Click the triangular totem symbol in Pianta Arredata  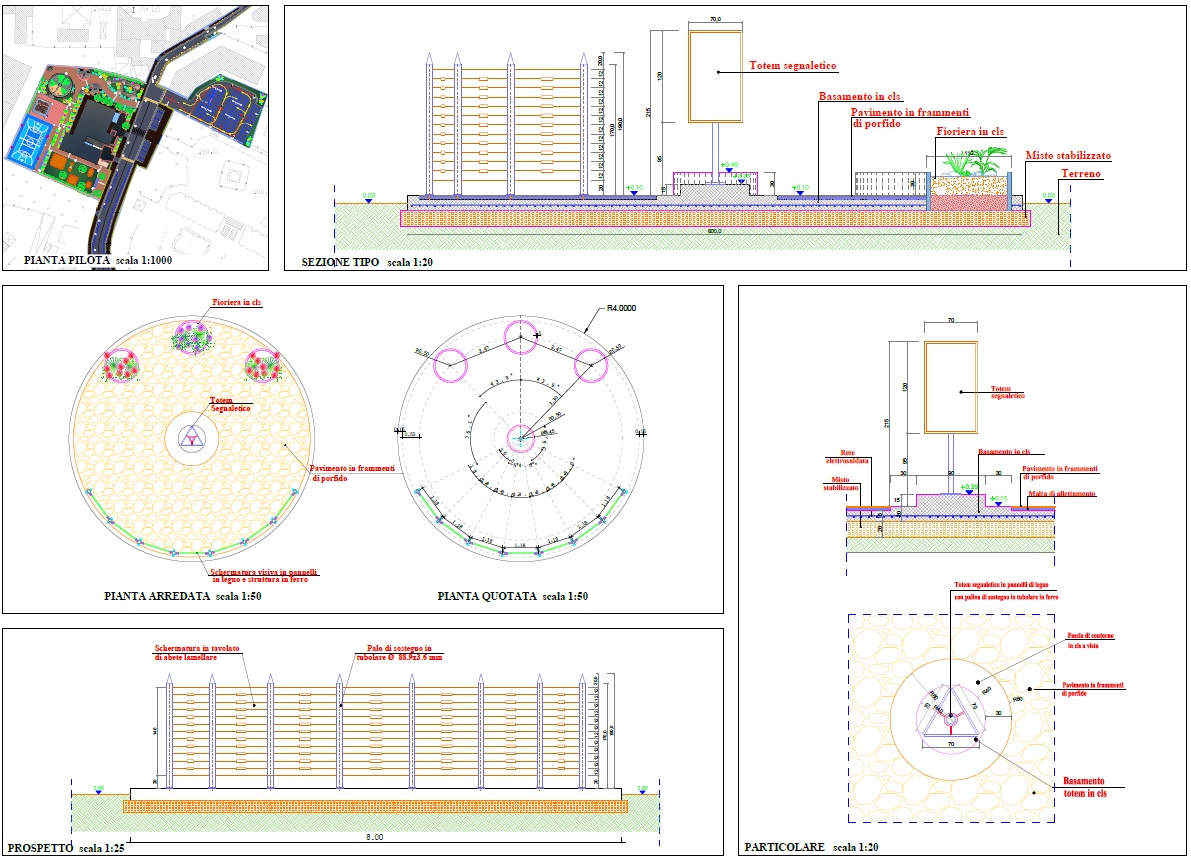click(x=191, y=437)
